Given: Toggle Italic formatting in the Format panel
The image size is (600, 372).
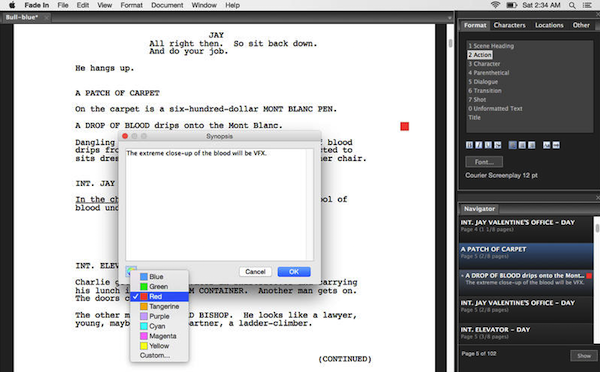Looking at the screenshot, I should click(x=479, y=145).
